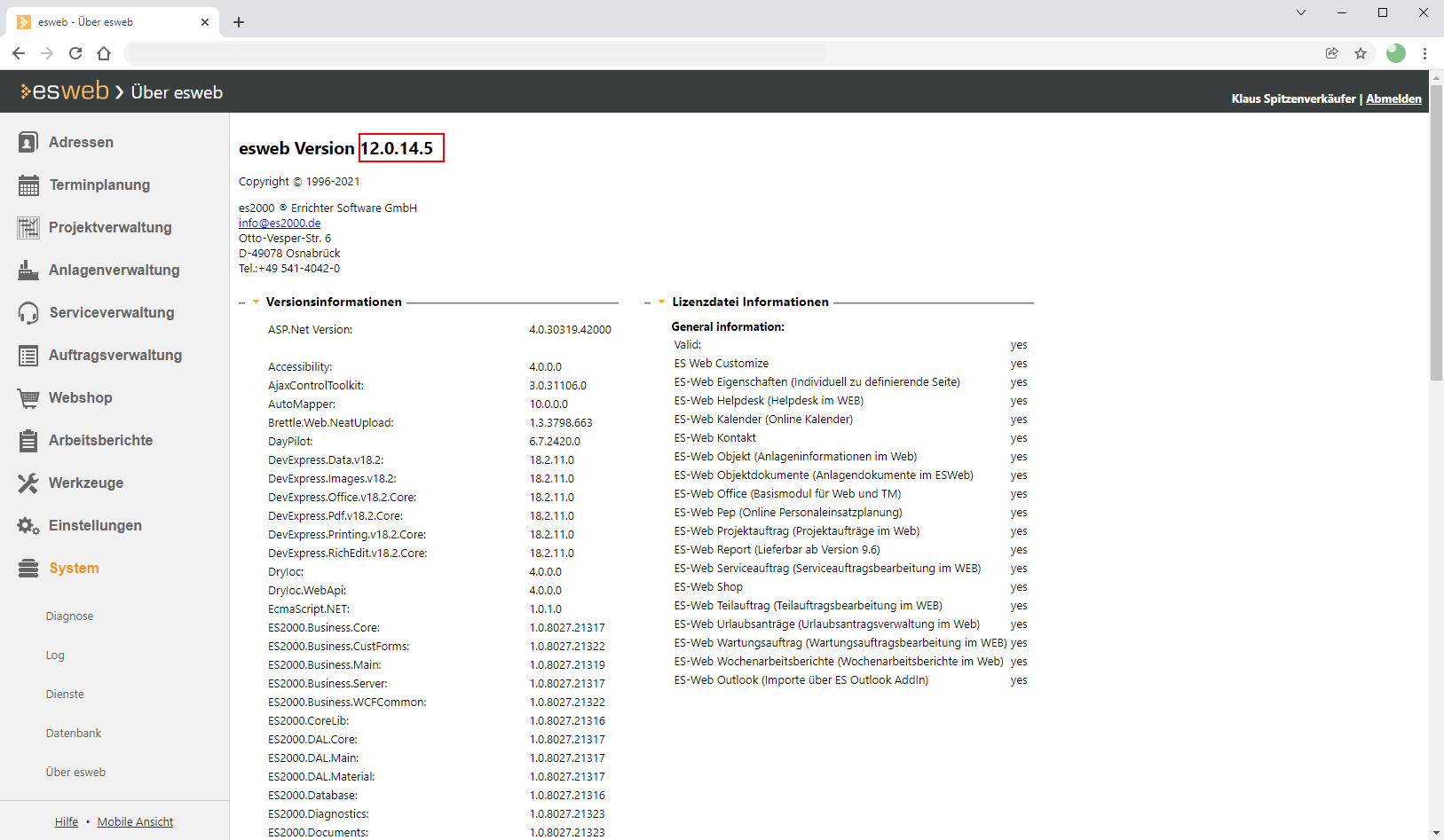Open Anlagenverwaltung menu item
Image resolution: width=1444 pixels, height=840 pixels.
114,270
